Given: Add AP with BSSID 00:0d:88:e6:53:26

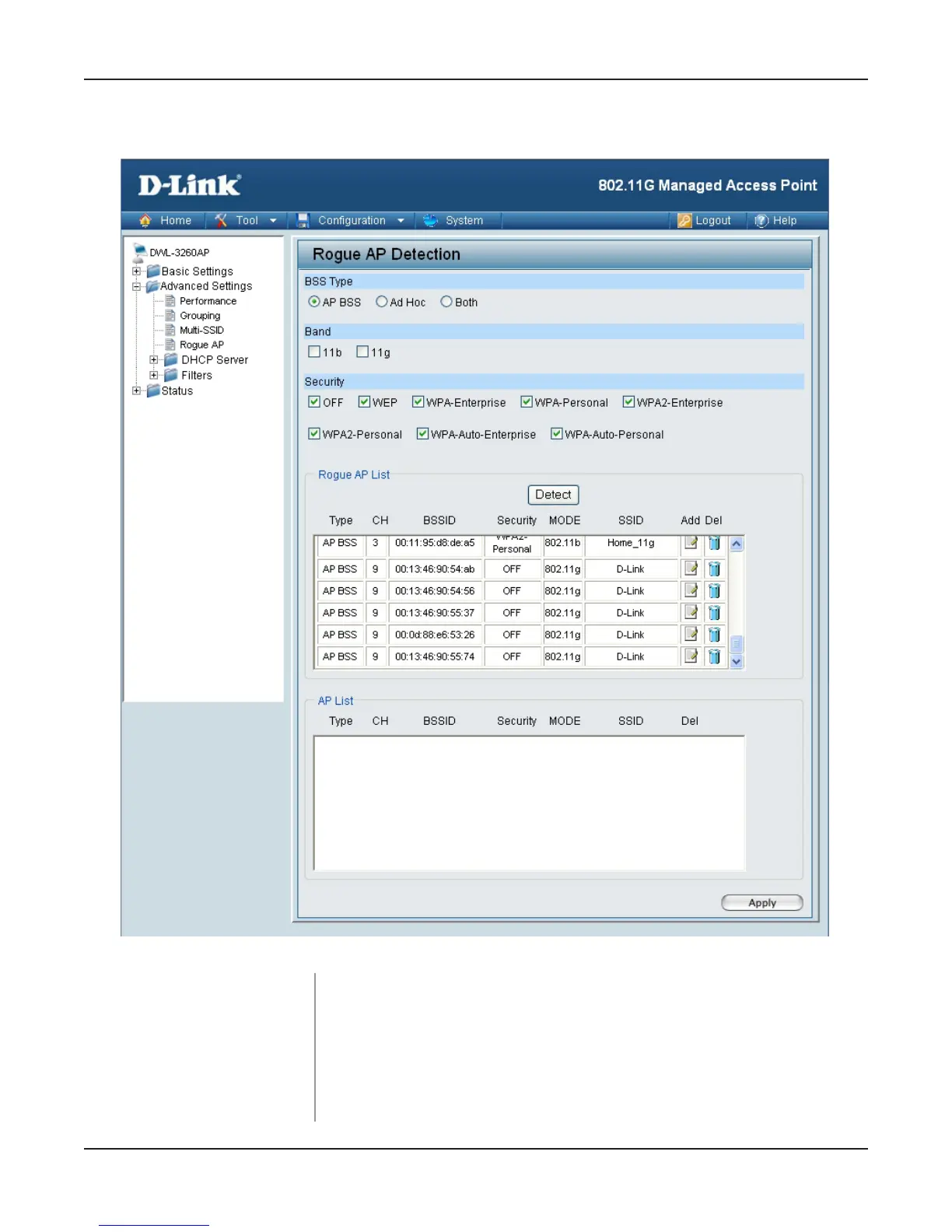Looking at the screenshot, I should 691,635.
